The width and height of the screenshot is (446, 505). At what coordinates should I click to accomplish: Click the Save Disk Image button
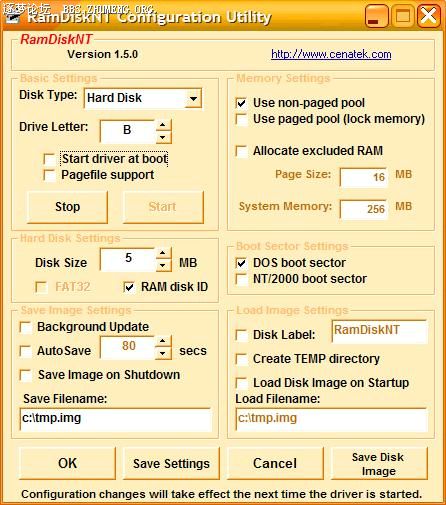(379, 463)
